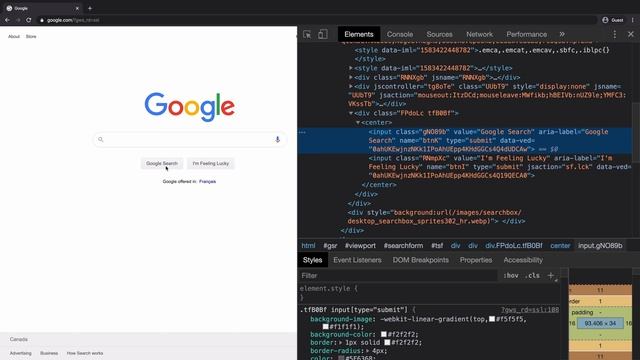
Task: Open the DOM Breakpoints tab
Action: (x=420, y=260)
